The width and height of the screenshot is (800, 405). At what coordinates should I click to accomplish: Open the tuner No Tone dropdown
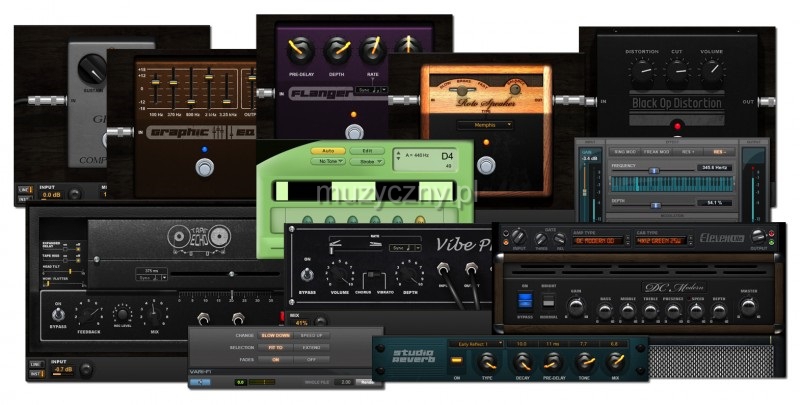pos(326,160)
